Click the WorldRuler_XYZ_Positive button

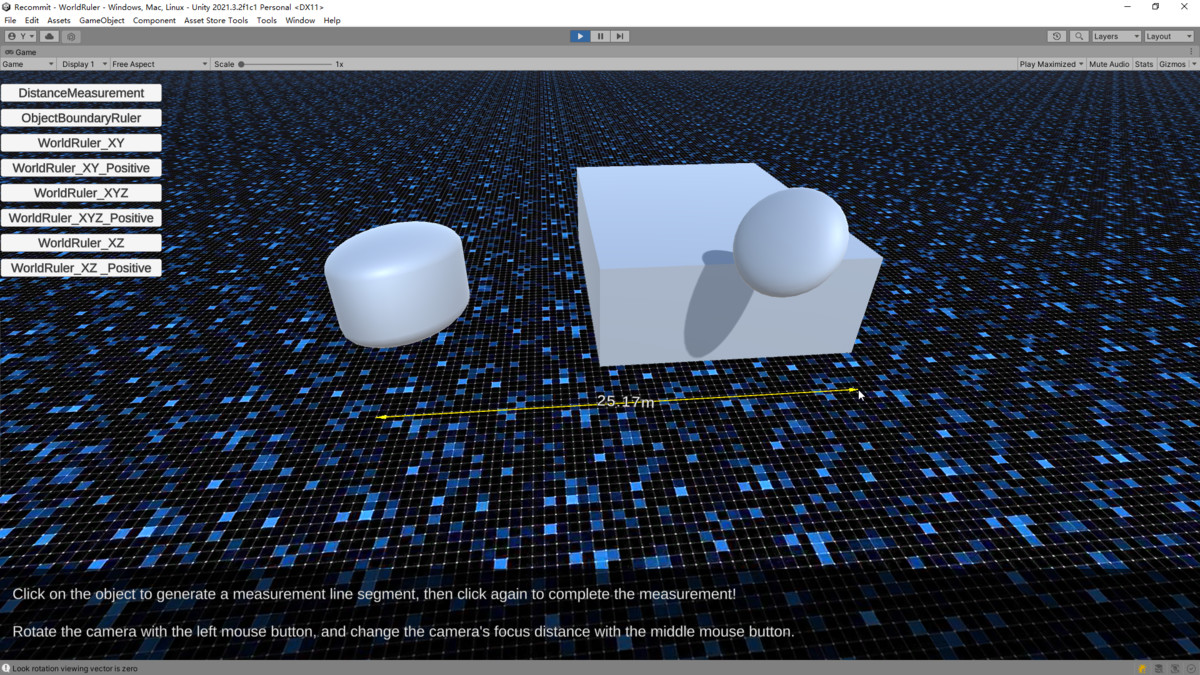click(x=81, y=218)
